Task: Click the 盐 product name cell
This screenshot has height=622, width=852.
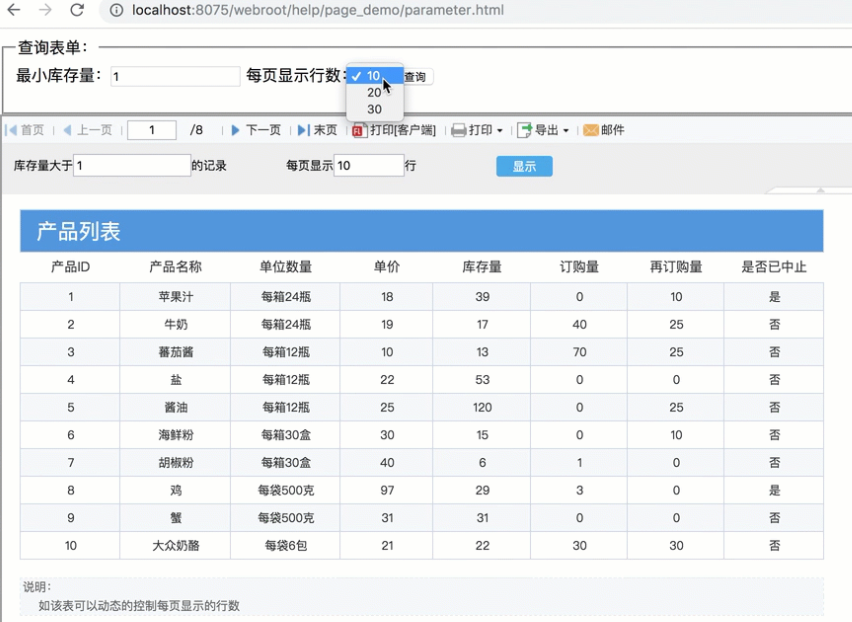Action: coord(176,380)
